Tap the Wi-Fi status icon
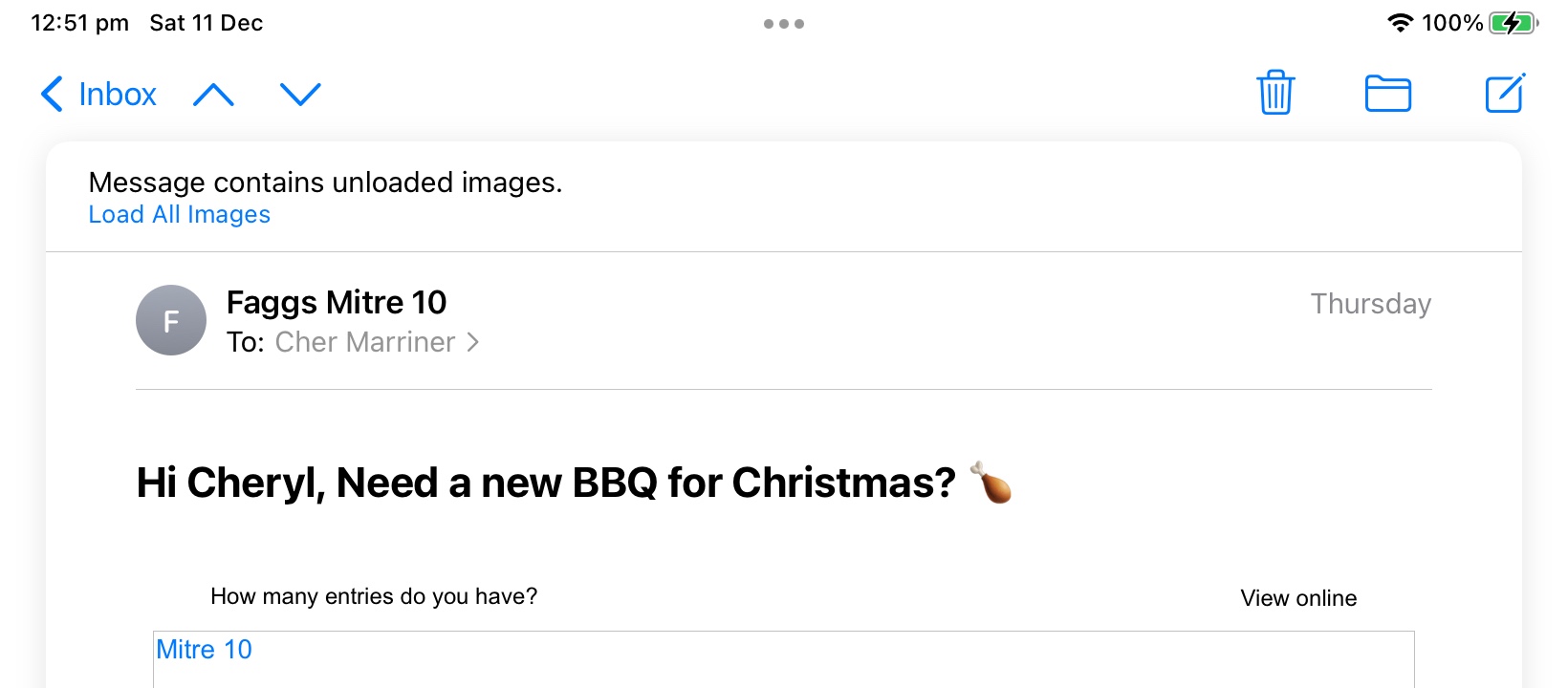 click(1400, 23)
